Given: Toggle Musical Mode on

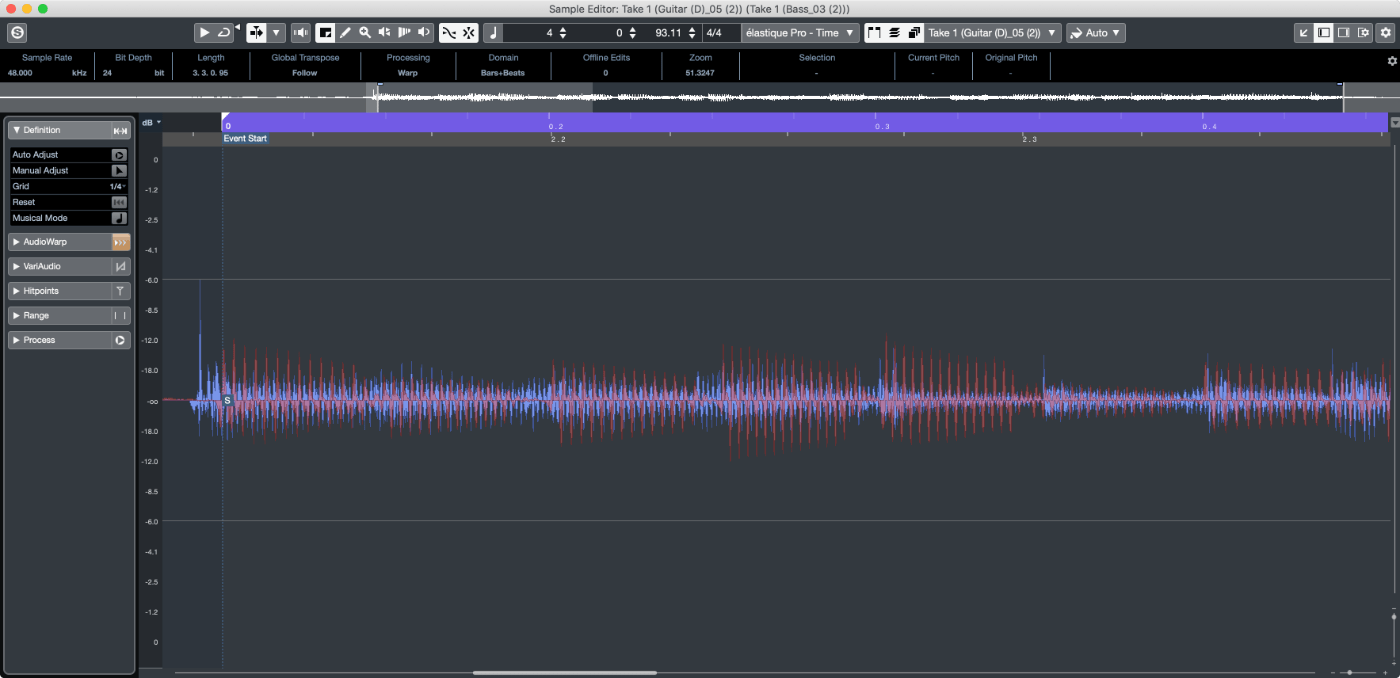Looking at the screenshot, I should (118, 218).
